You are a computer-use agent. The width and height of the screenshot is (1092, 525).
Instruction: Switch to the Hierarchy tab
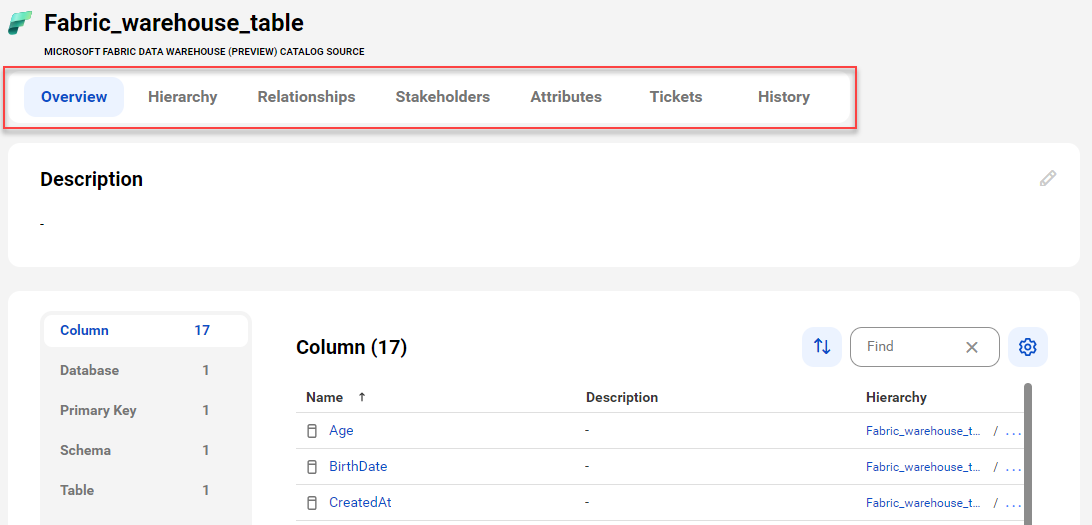pos(182,97)
